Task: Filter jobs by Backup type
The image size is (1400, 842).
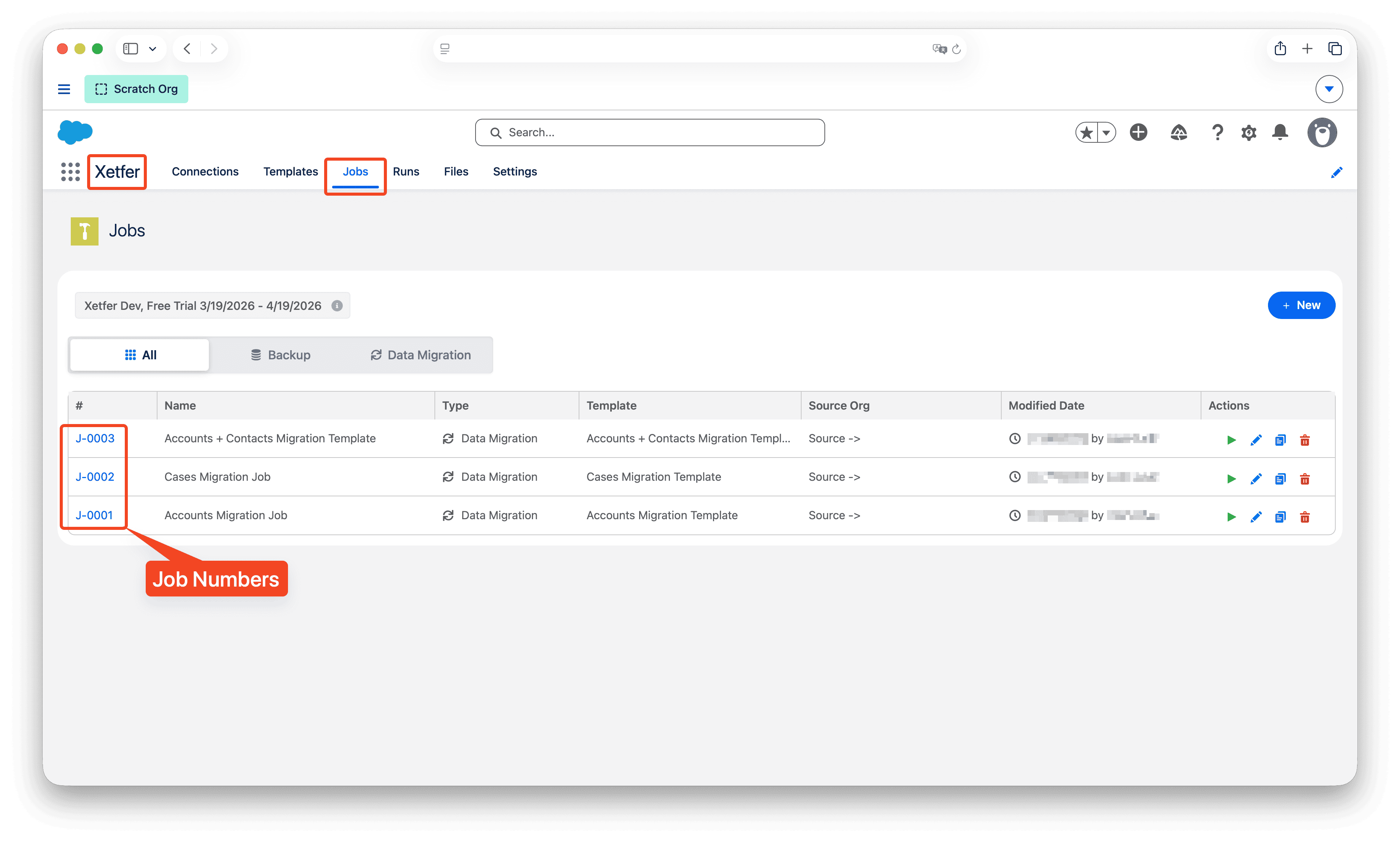Action: pos(280,355)
